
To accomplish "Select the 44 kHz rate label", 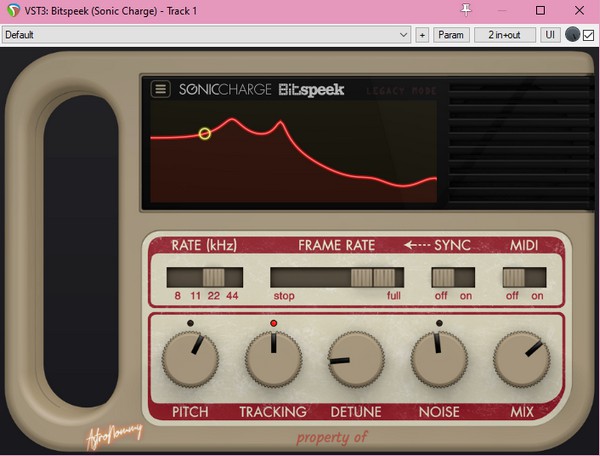I will tap(232, 296).
